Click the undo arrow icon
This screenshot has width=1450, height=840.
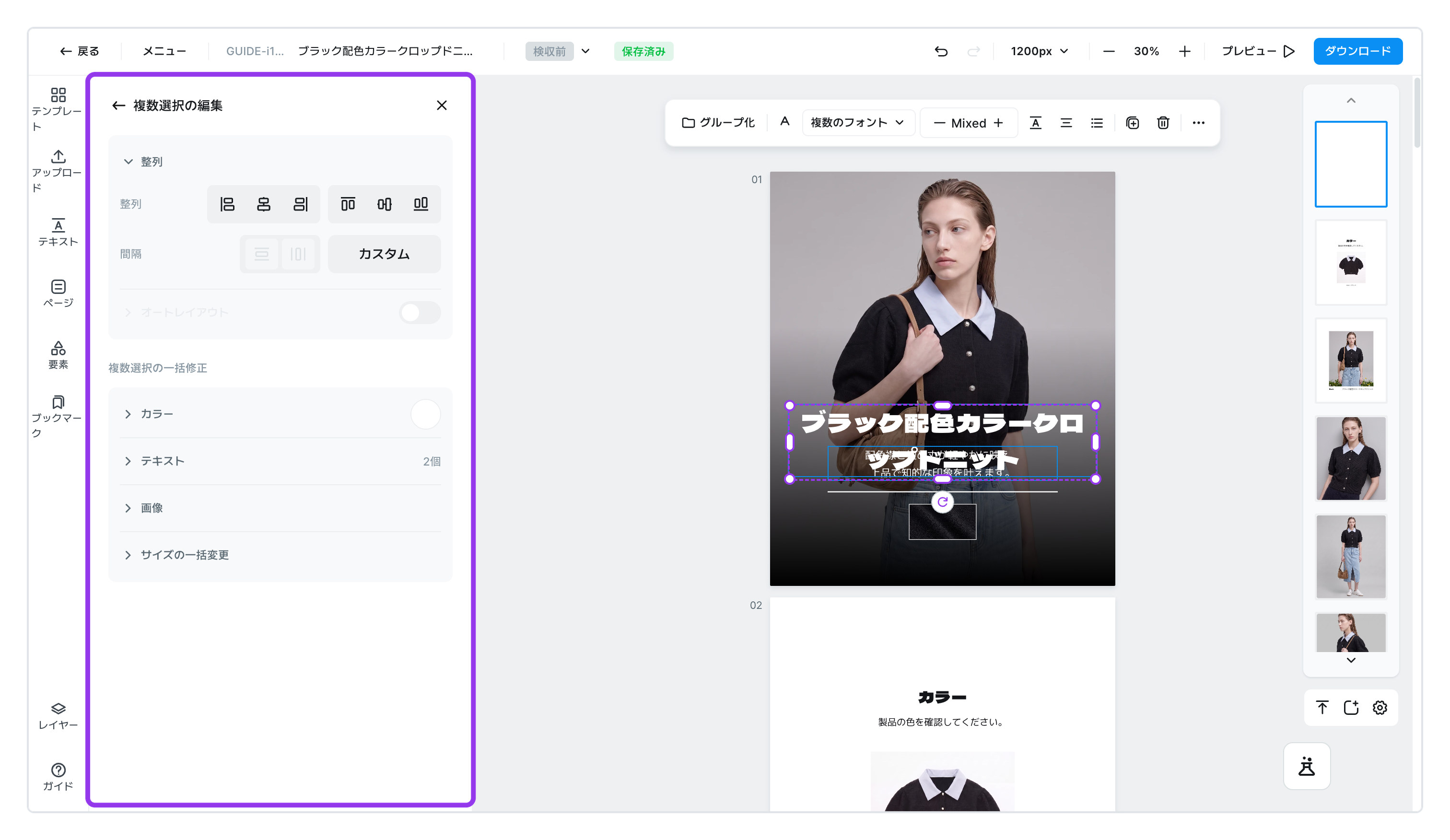(941, 51)
